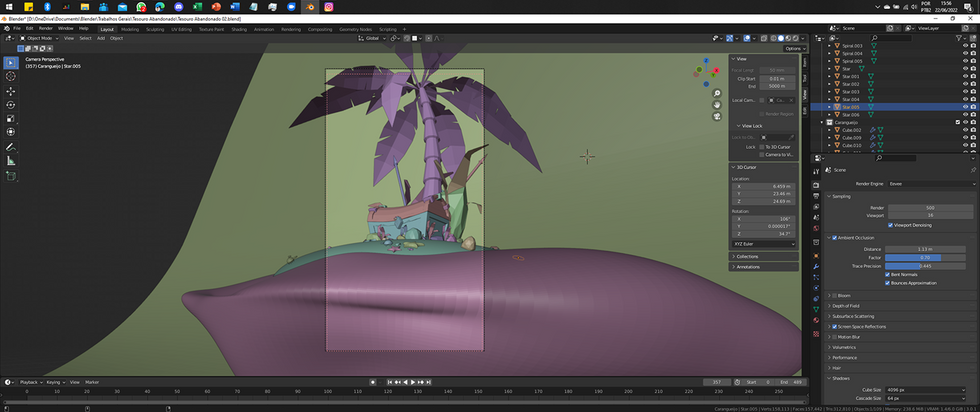Disable Ambient Occlusion checkbox
The height and width of the screenshot is (412, 980).
[x=834, y=238]
